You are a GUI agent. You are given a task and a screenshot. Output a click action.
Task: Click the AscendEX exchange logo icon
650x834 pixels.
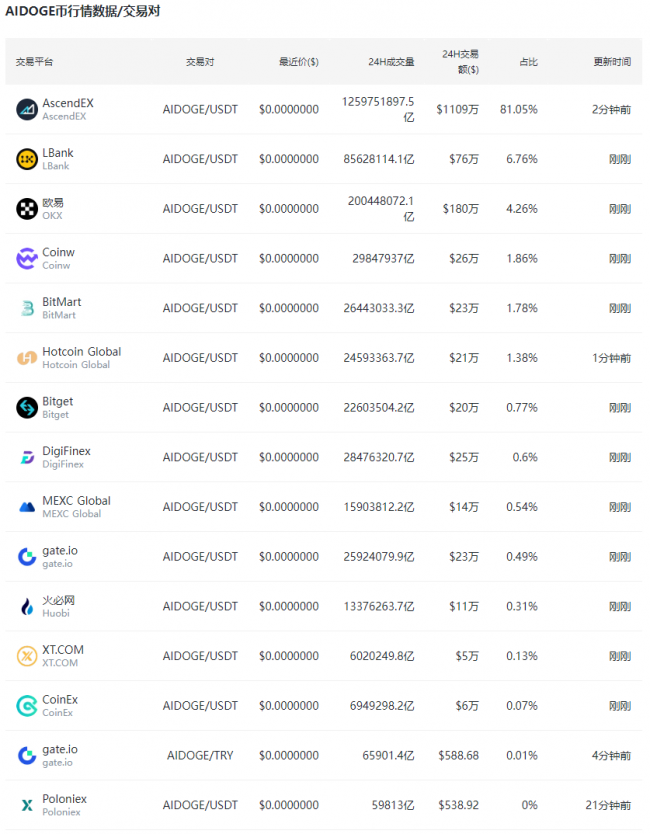tap(27, 110)
